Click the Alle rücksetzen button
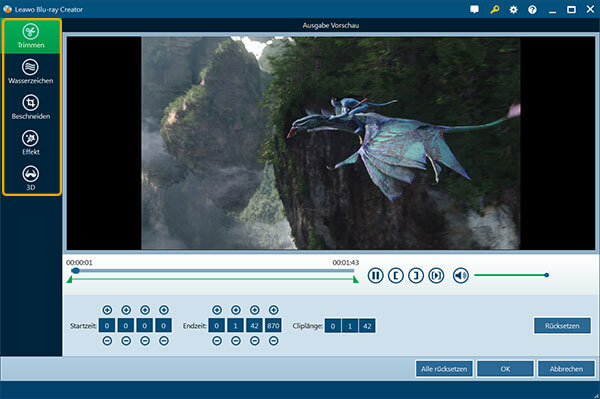The image size is (600, 399). (444, 369)
